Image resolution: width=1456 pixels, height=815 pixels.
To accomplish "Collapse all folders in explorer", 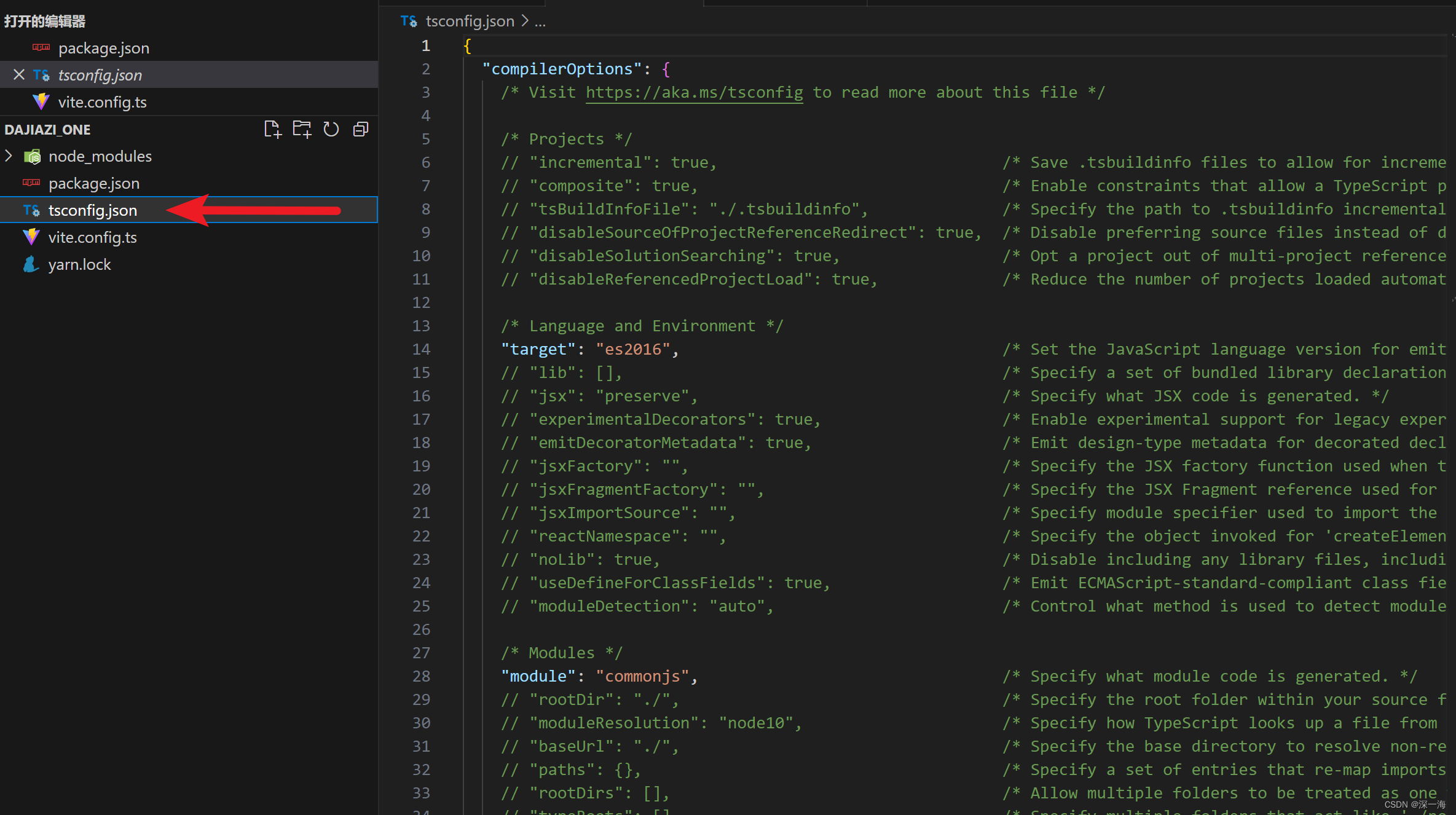I will pos(361,129).
